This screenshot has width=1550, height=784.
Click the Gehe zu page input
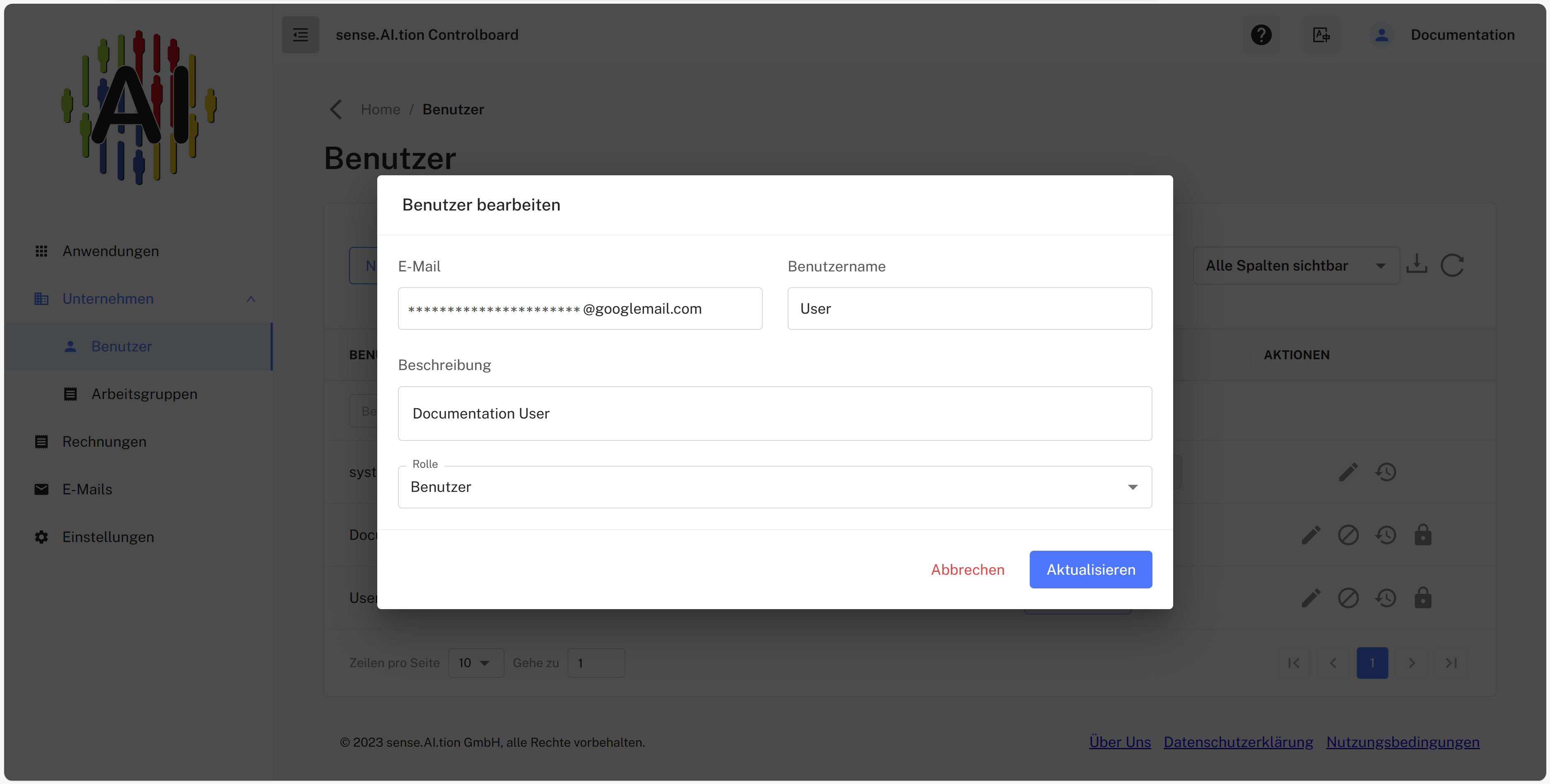(x=596, y=663)
